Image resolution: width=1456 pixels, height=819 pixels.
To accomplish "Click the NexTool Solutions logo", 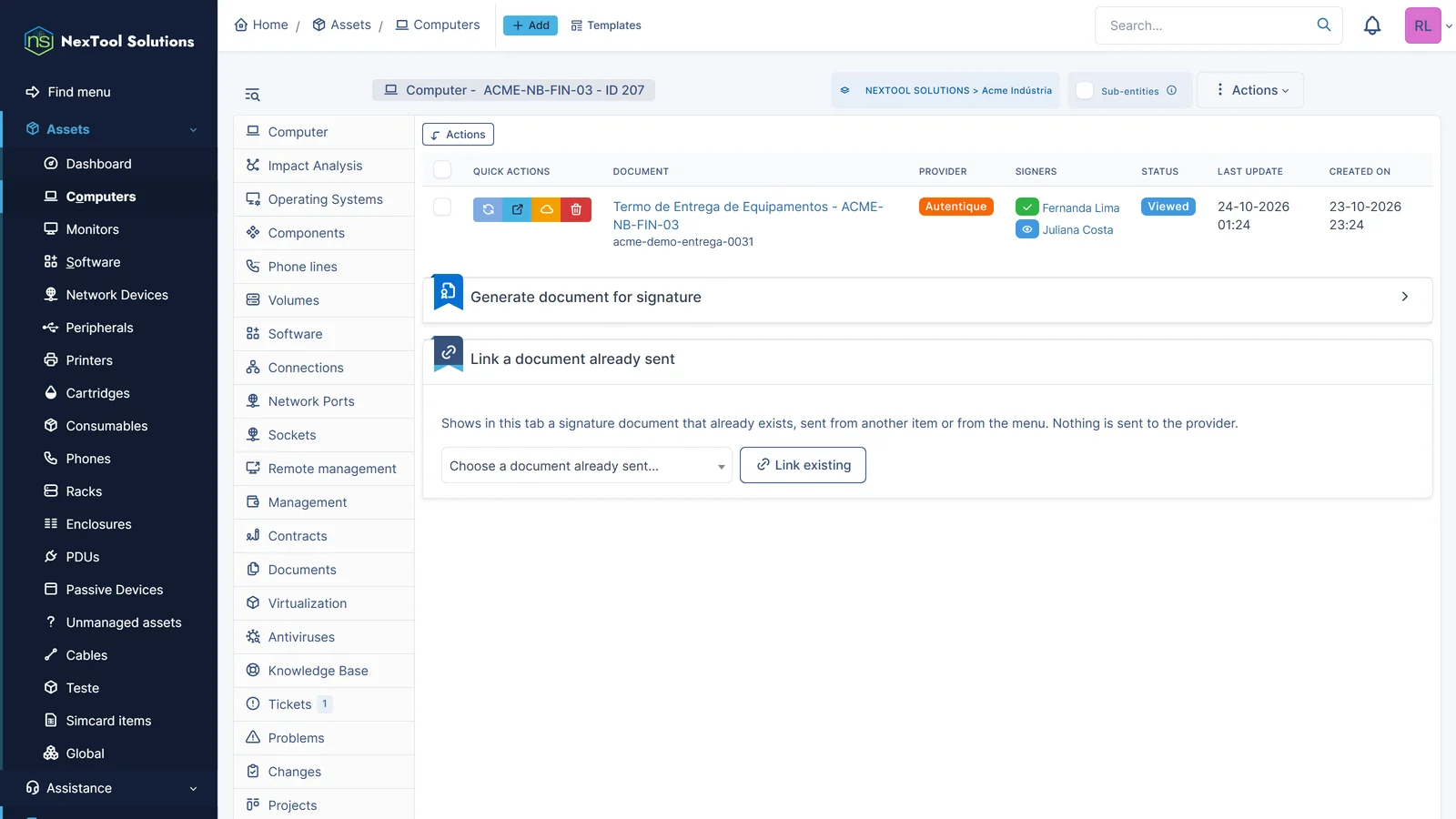I will pyautogui.click(x=109, y=41).
